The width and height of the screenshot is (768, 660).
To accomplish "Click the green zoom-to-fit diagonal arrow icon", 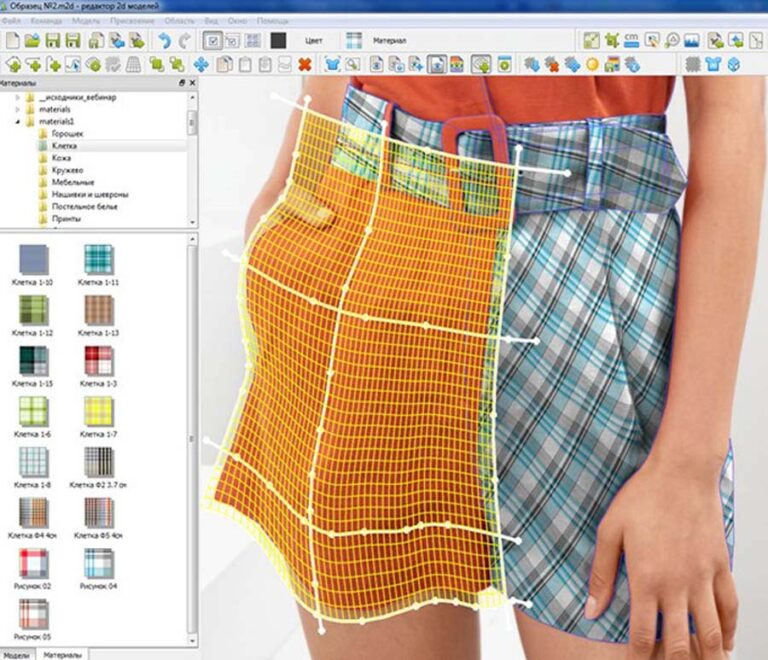I will coord(591,41).
